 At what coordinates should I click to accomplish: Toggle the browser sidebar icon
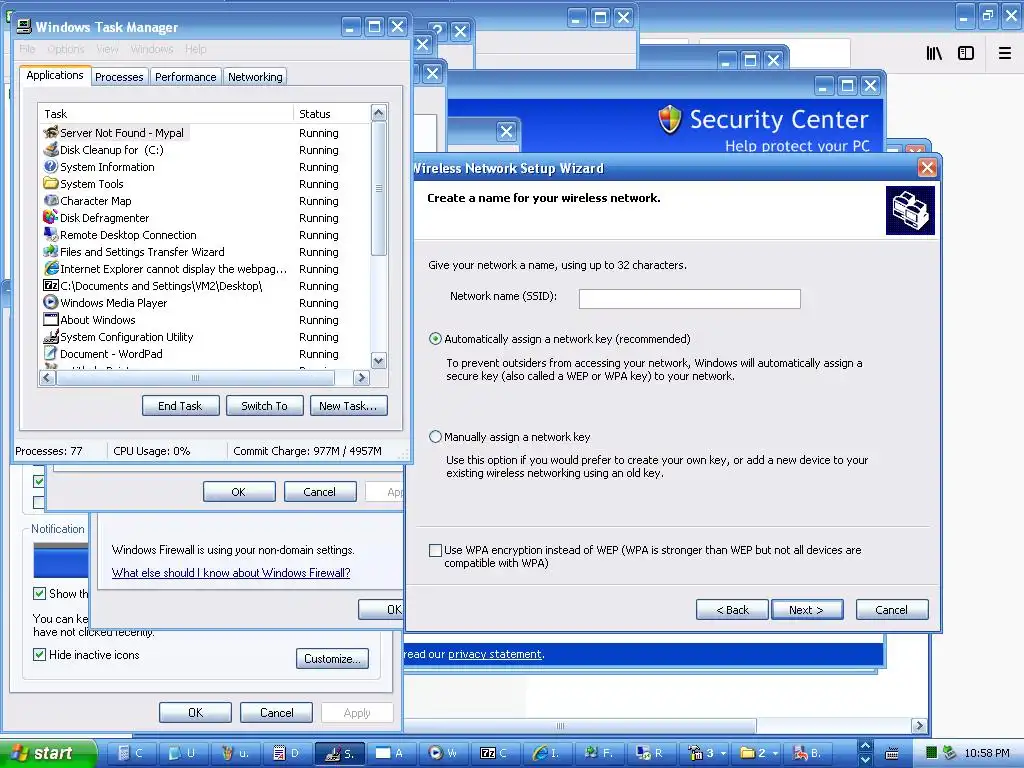click(966, 53)
